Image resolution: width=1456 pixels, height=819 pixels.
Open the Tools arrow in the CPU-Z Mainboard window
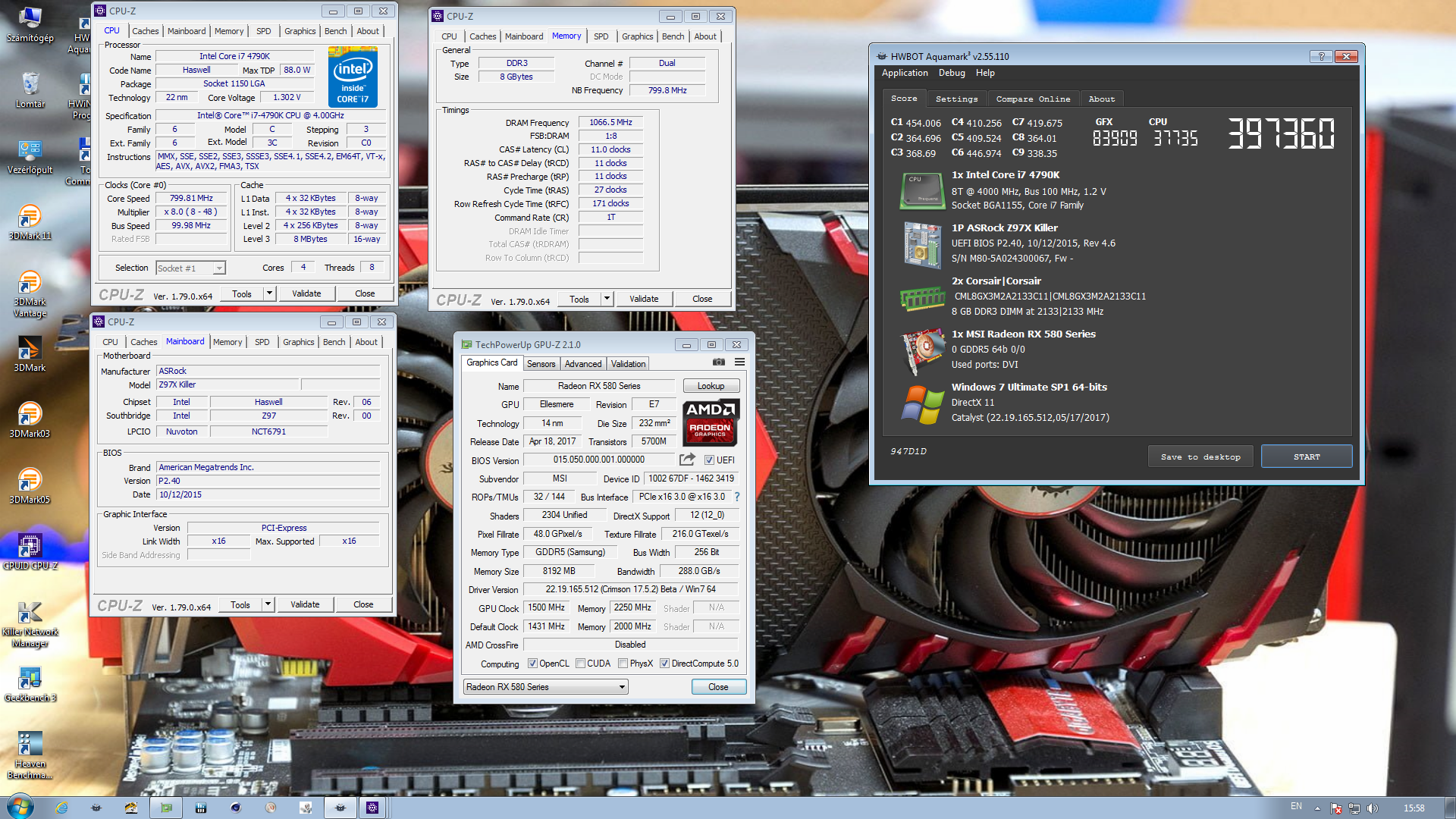pyautogui.click(x=267, y=604)
